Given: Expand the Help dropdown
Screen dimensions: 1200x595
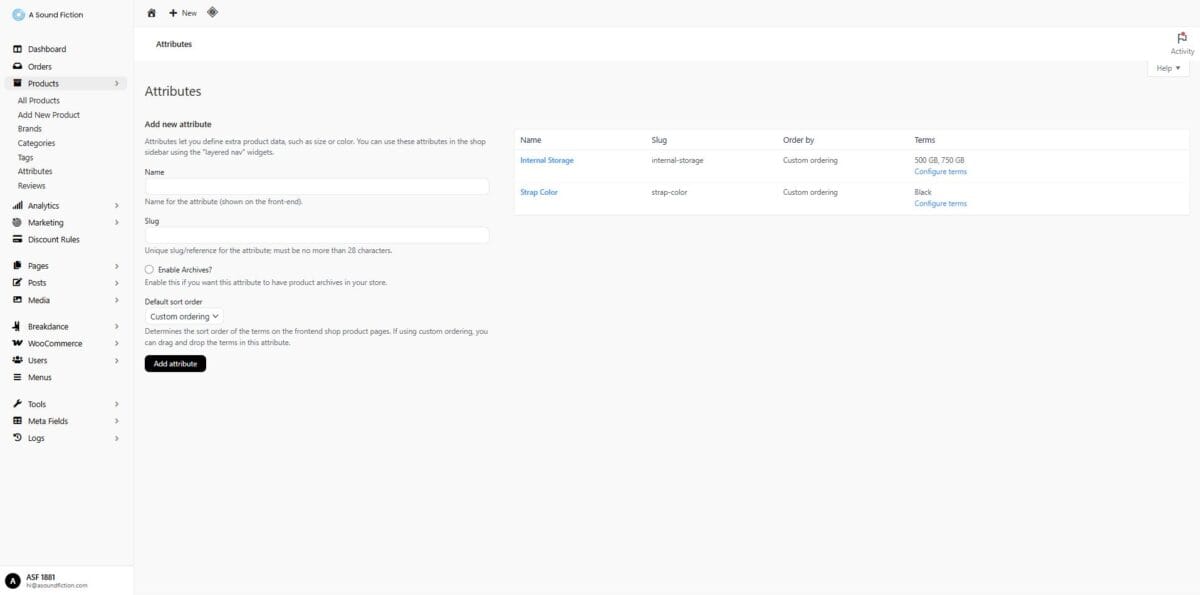Looking at the screenshot, I should click(x=1168, y=67).
